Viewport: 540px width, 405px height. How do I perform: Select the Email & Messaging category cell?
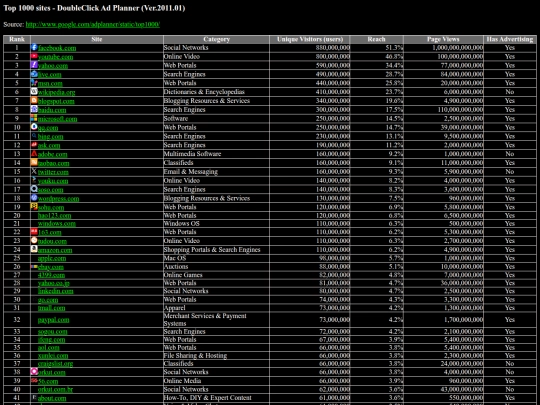[216, 172]
